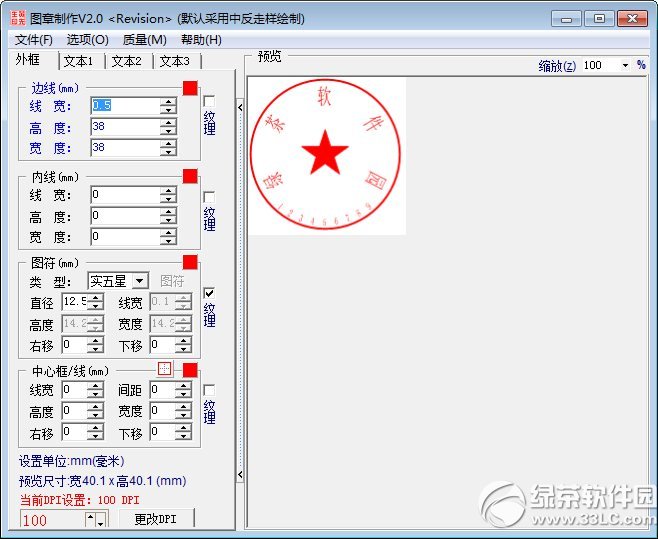Screen dimensions: 658x539
Task: Click the 边线 线宽 input field
Action: click(x=124, y=106)
